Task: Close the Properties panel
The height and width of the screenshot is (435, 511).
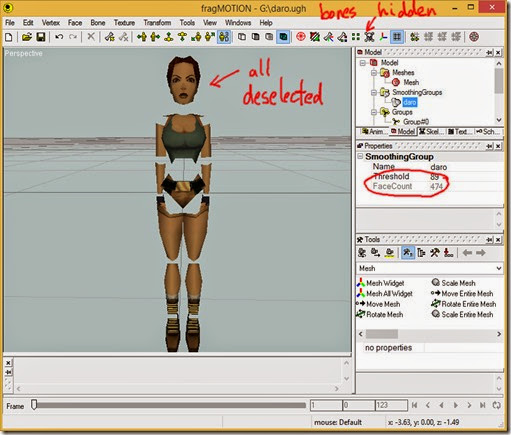Action: 498,146
